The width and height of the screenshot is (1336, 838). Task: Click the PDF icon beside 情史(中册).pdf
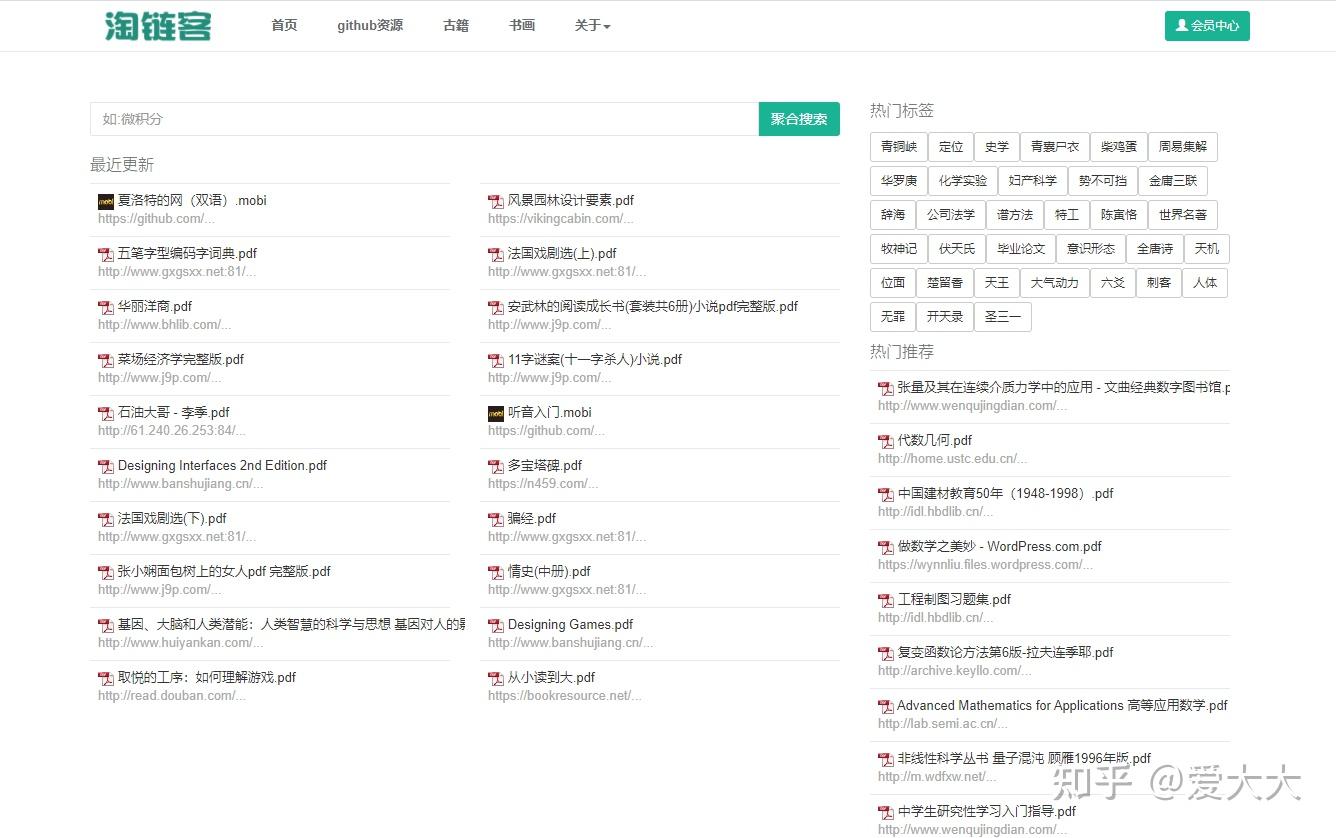click(x=496, y=572)
